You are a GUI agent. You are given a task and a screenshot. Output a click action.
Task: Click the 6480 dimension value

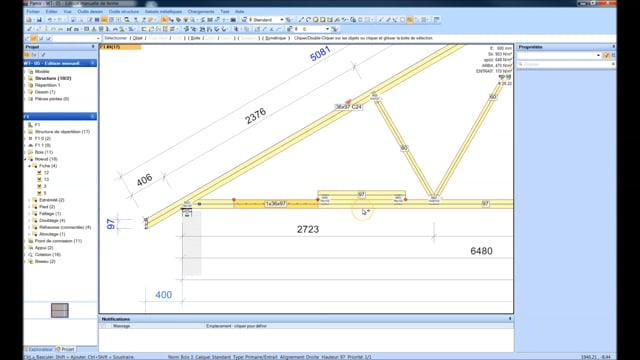coord(481,251)
